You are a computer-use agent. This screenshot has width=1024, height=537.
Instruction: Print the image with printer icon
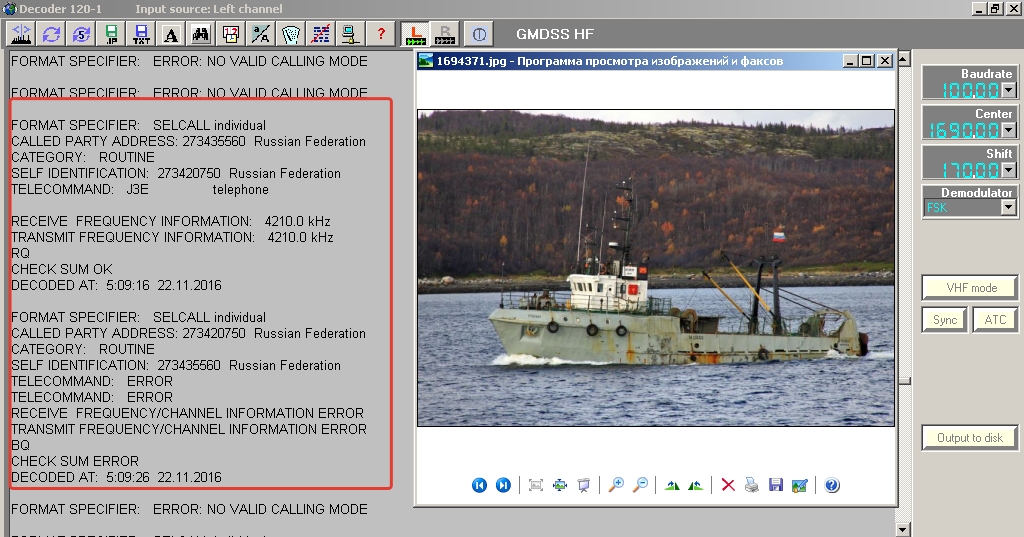(751, 485)
